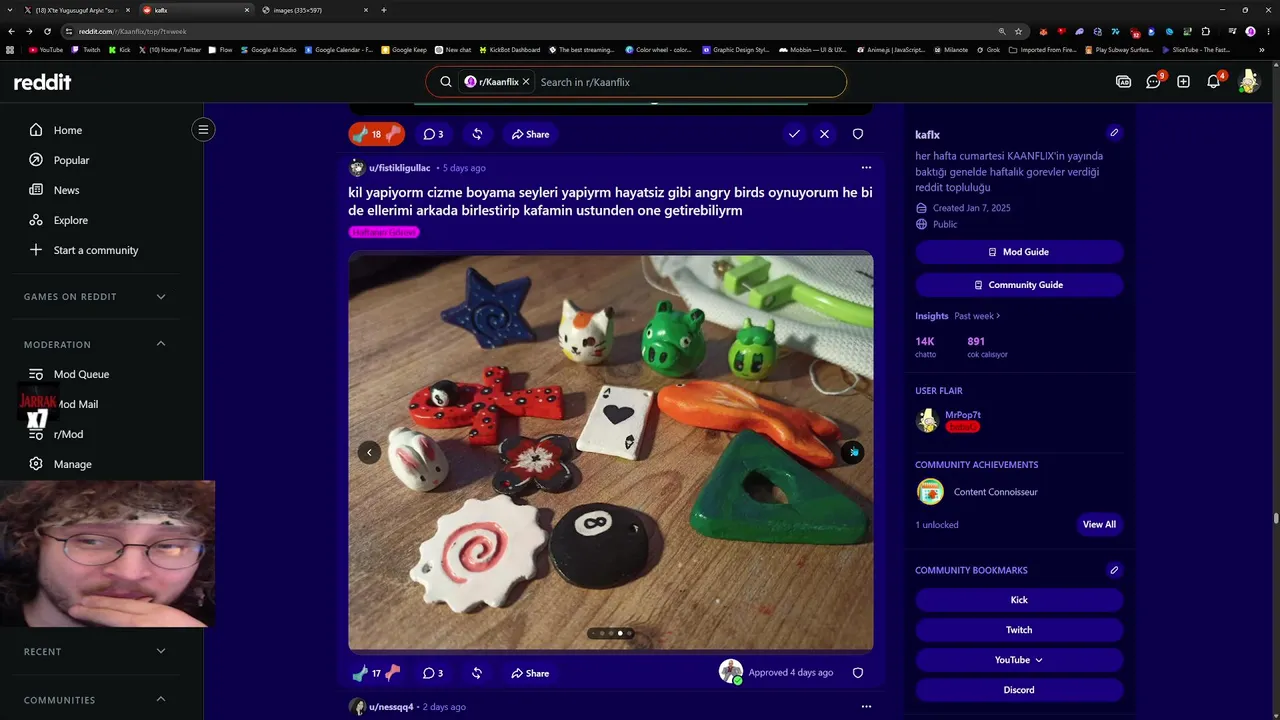Open overflow menu on nessqq4 post
Image resolution: width=1280 pixels, height=720 pixels.
[x=866, y=707]
